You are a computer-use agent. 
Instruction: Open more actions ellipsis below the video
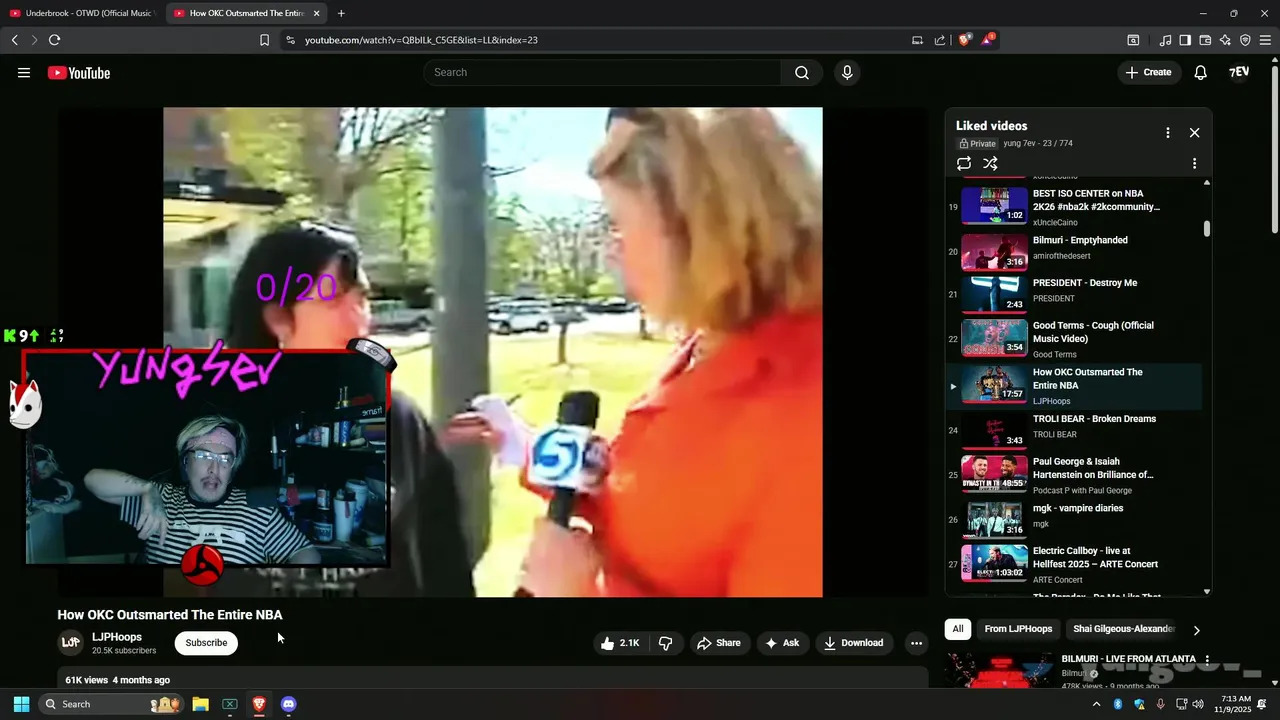pyautogui.click(x=915, y=643)
